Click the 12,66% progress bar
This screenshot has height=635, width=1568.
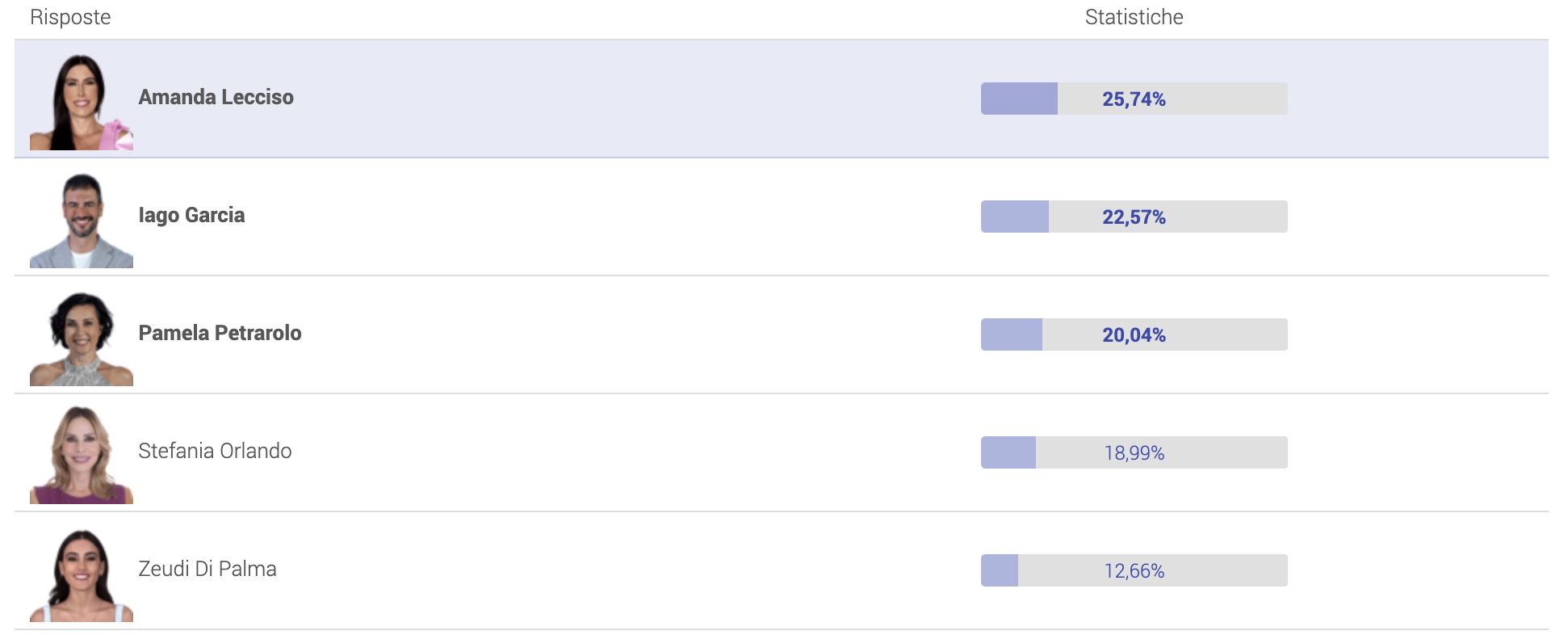click(x=1134, y=570)
